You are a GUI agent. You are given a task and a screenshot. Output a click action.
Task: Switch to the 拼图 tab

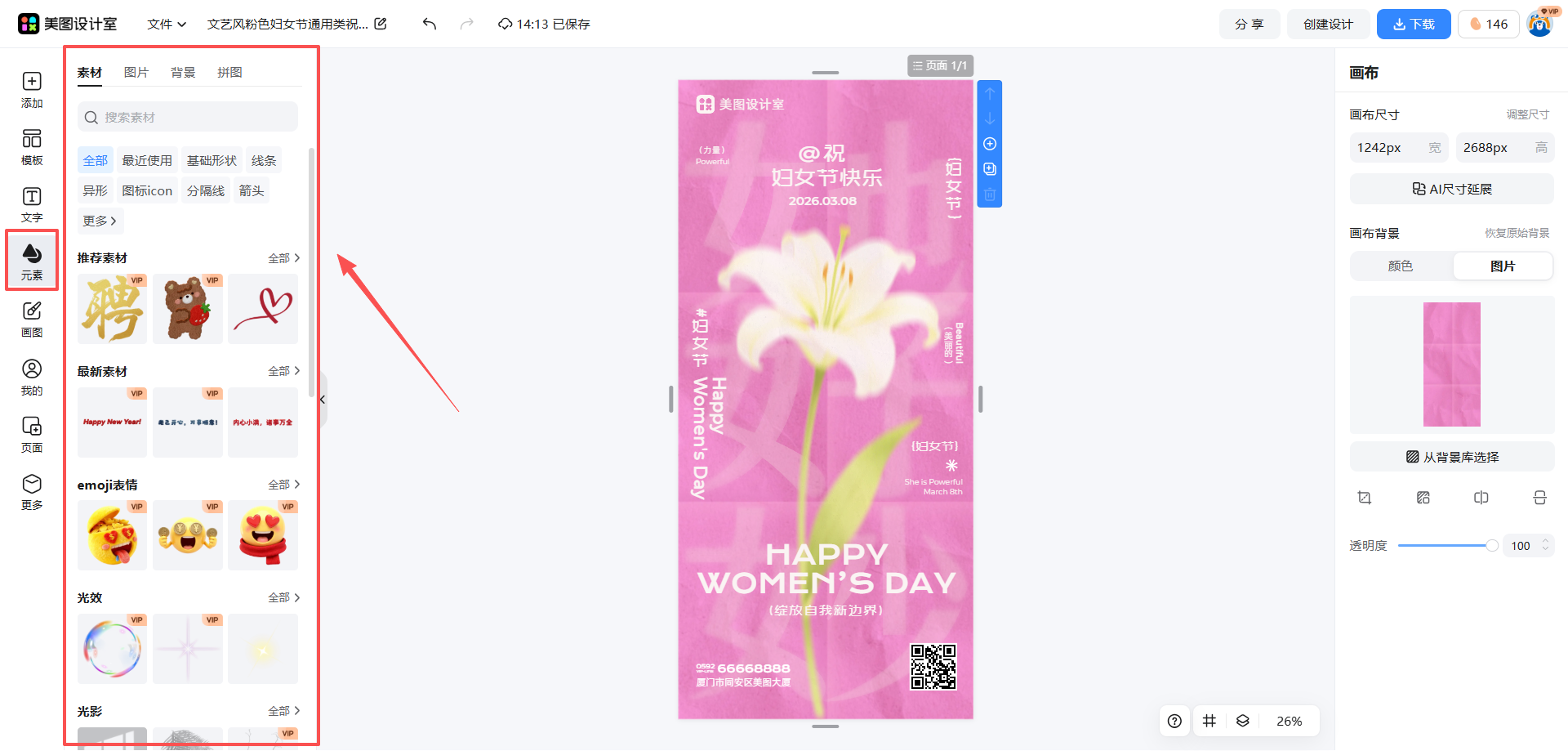pos(229,73)
